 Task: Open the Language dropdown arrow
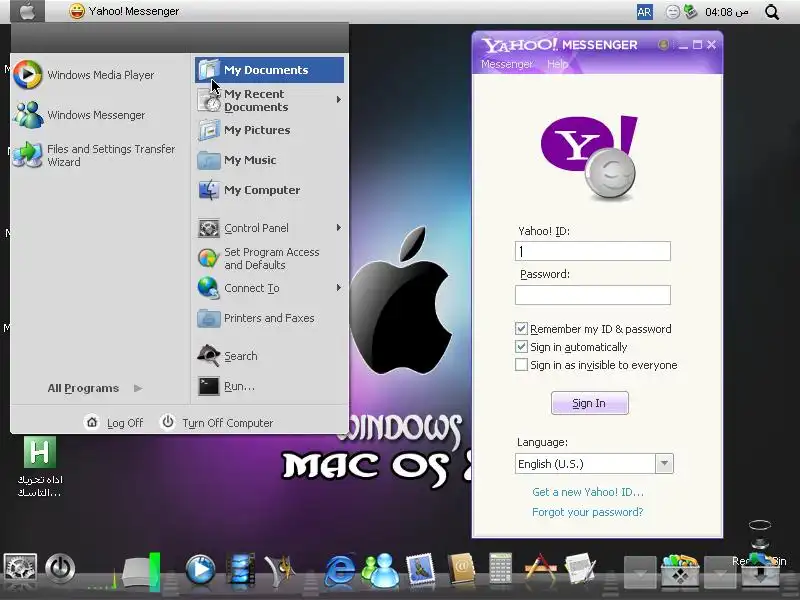point(664,464)
